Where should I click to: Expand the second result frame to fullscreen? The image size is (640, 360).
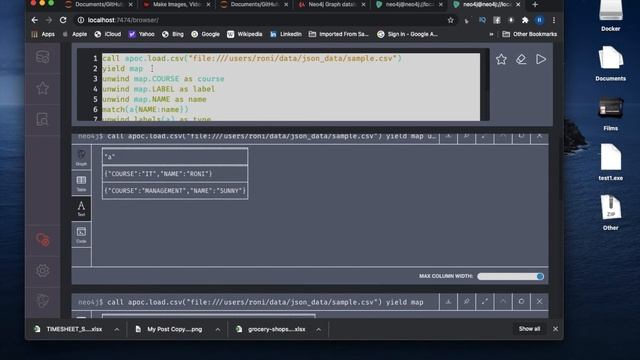coord(484,302)
